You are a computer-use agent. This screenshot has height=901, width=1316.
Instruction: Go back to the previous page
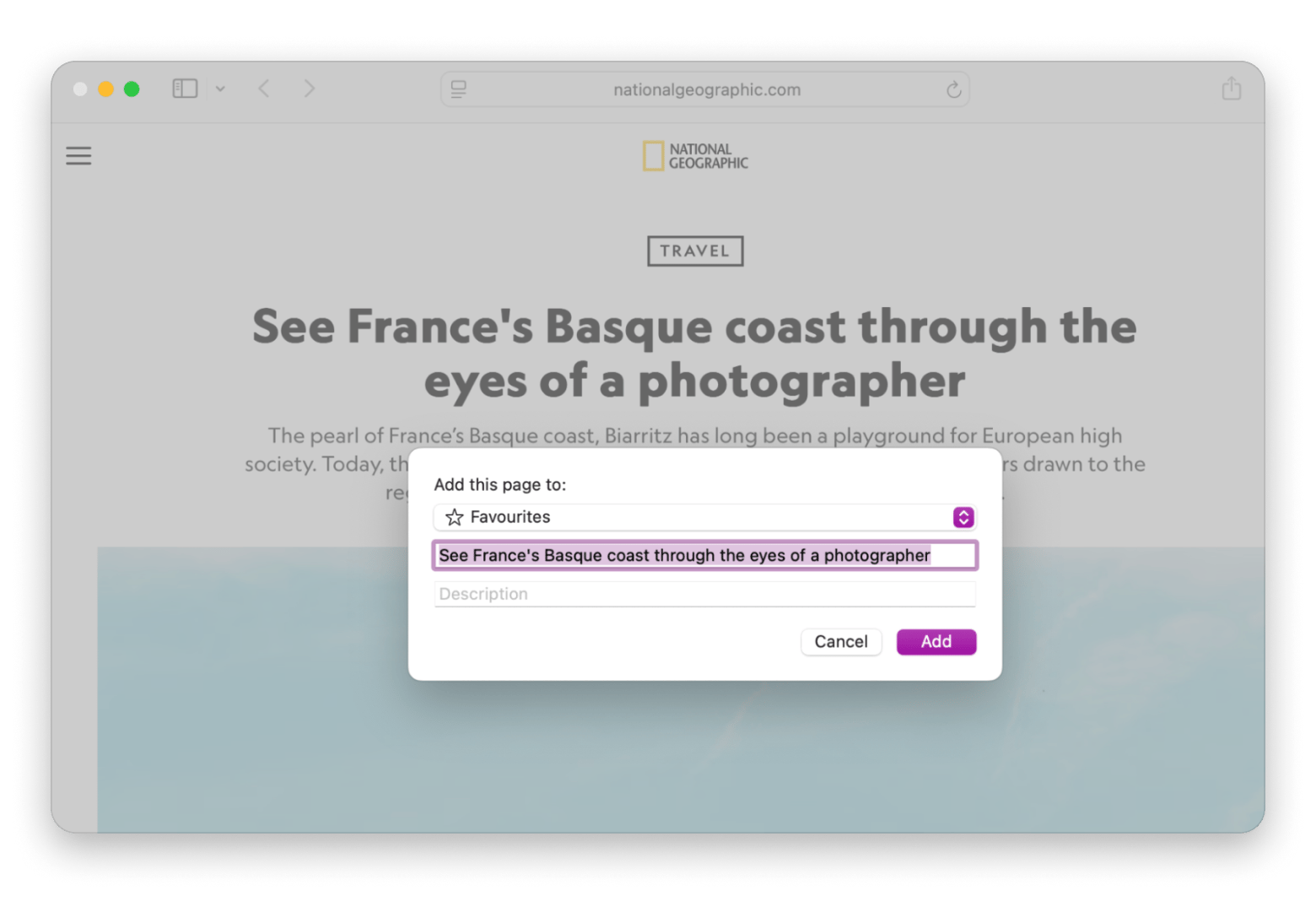point(264,89)
